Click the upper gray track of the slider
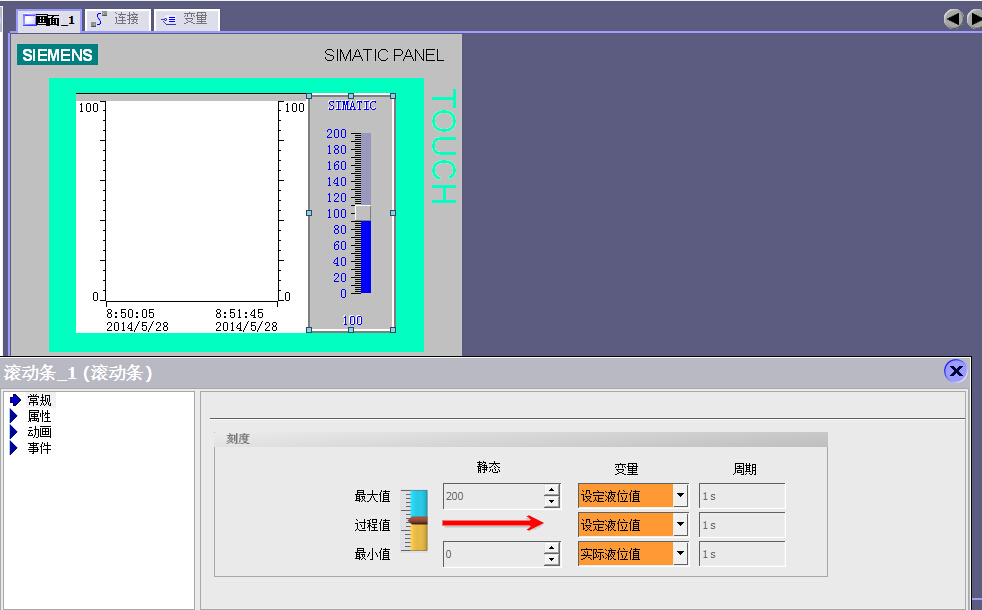 tap(366, 168)
